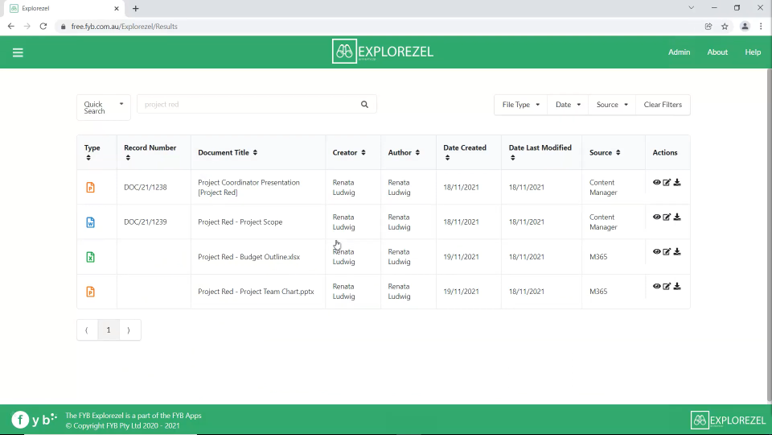The height and width of the screenshot is (435, 772).
Task: Edit the Project Team Chart.pptx record
Action: pos(667,286)
